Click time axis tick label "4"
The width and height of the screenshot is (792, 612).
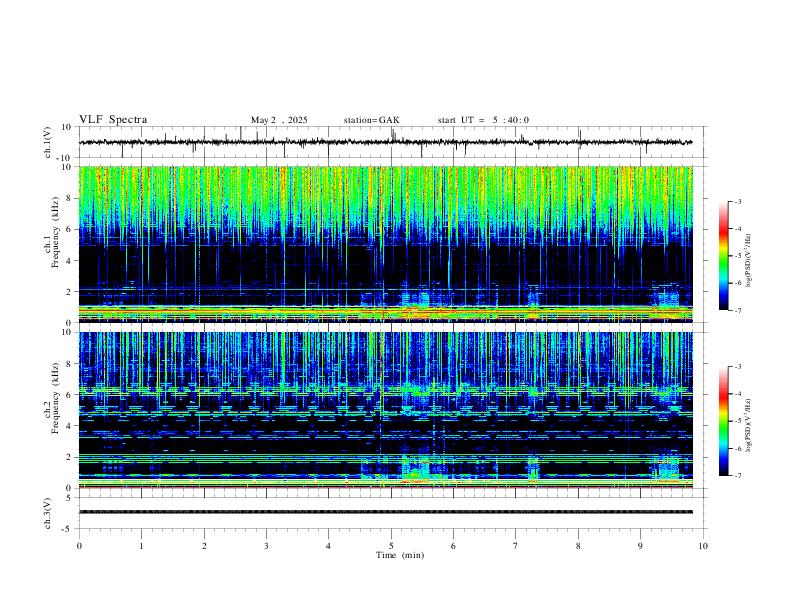click(328, 546)
